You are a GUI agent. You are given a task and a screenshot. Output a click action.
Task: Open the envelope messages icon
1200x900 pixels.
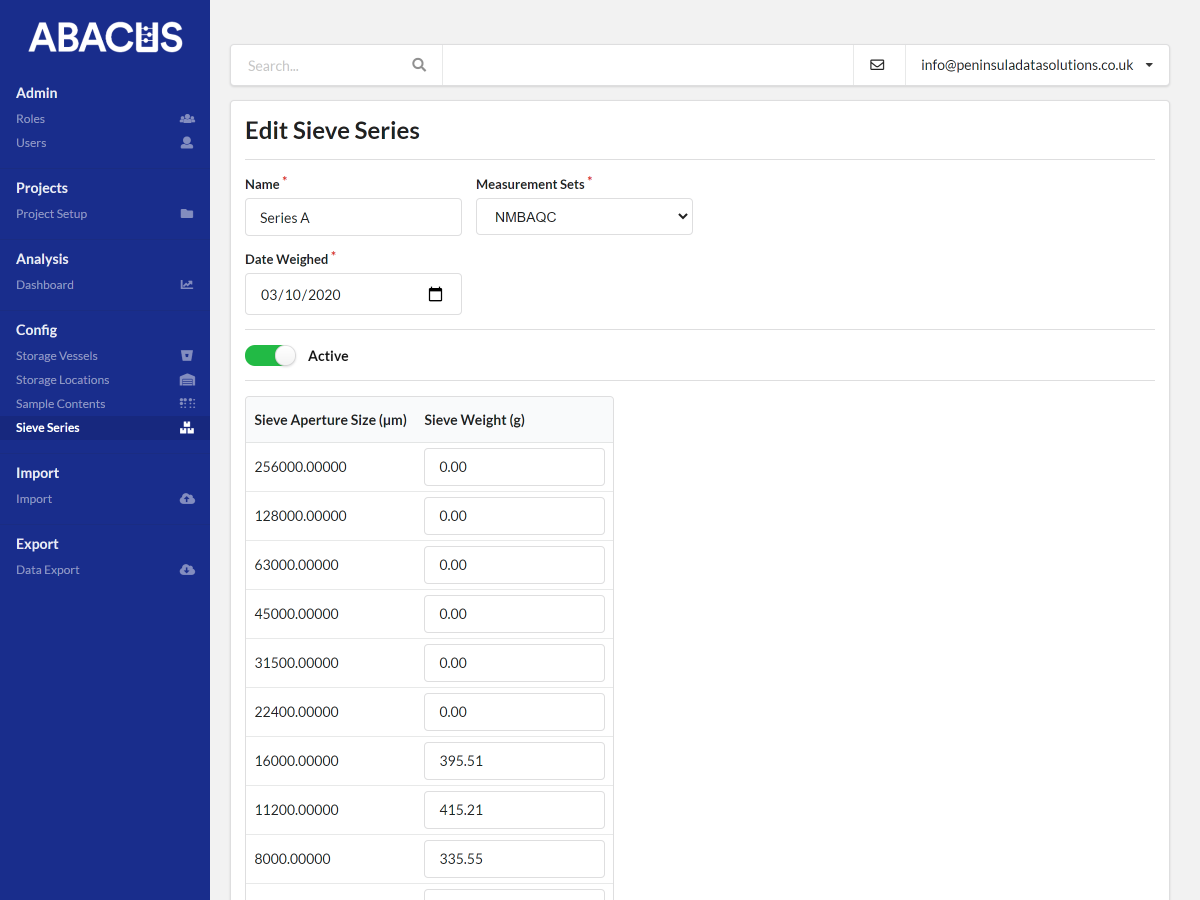[x=877, y=65]
